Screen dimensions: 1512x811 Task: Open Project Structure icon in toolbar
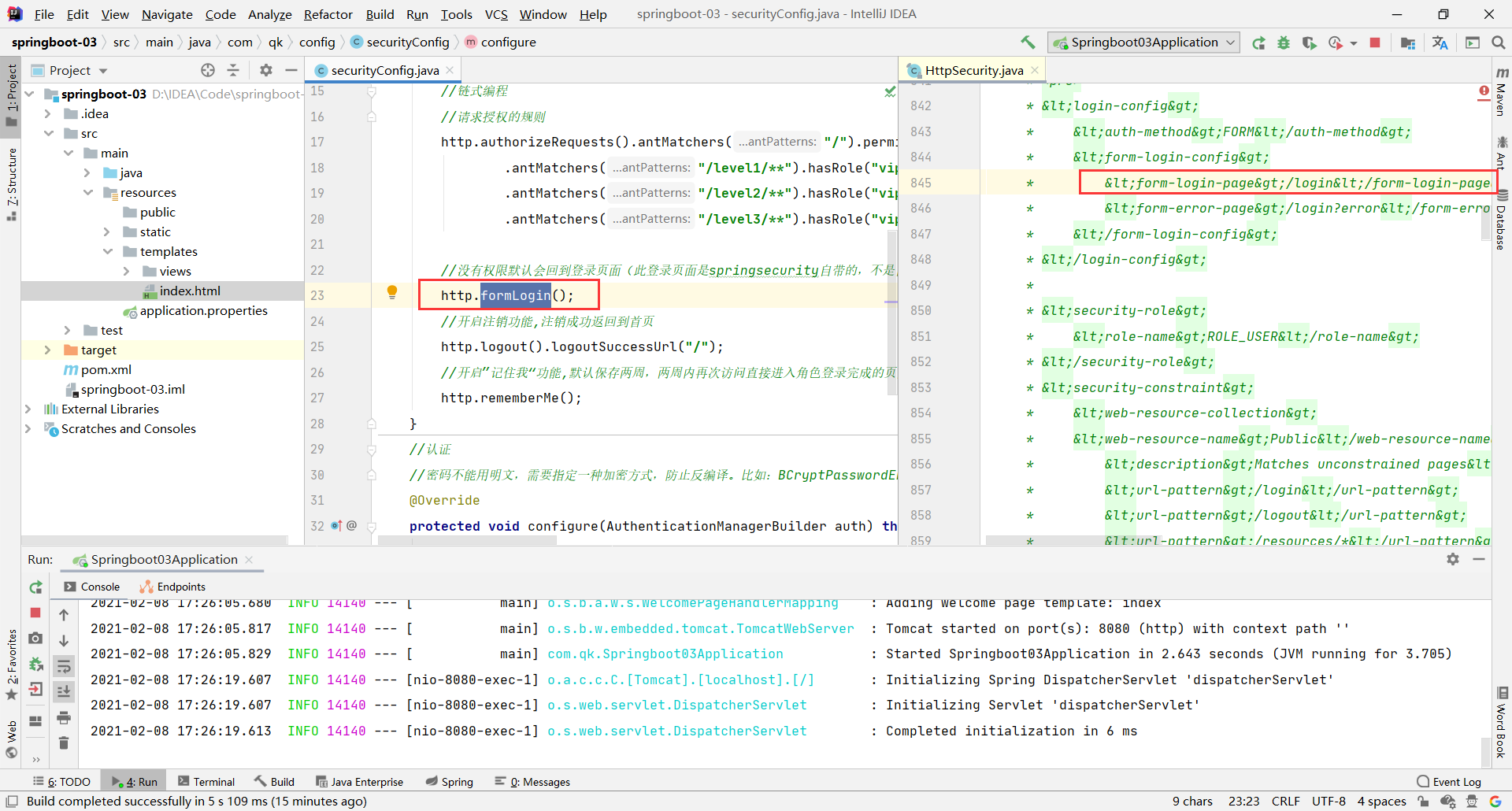1408,43
